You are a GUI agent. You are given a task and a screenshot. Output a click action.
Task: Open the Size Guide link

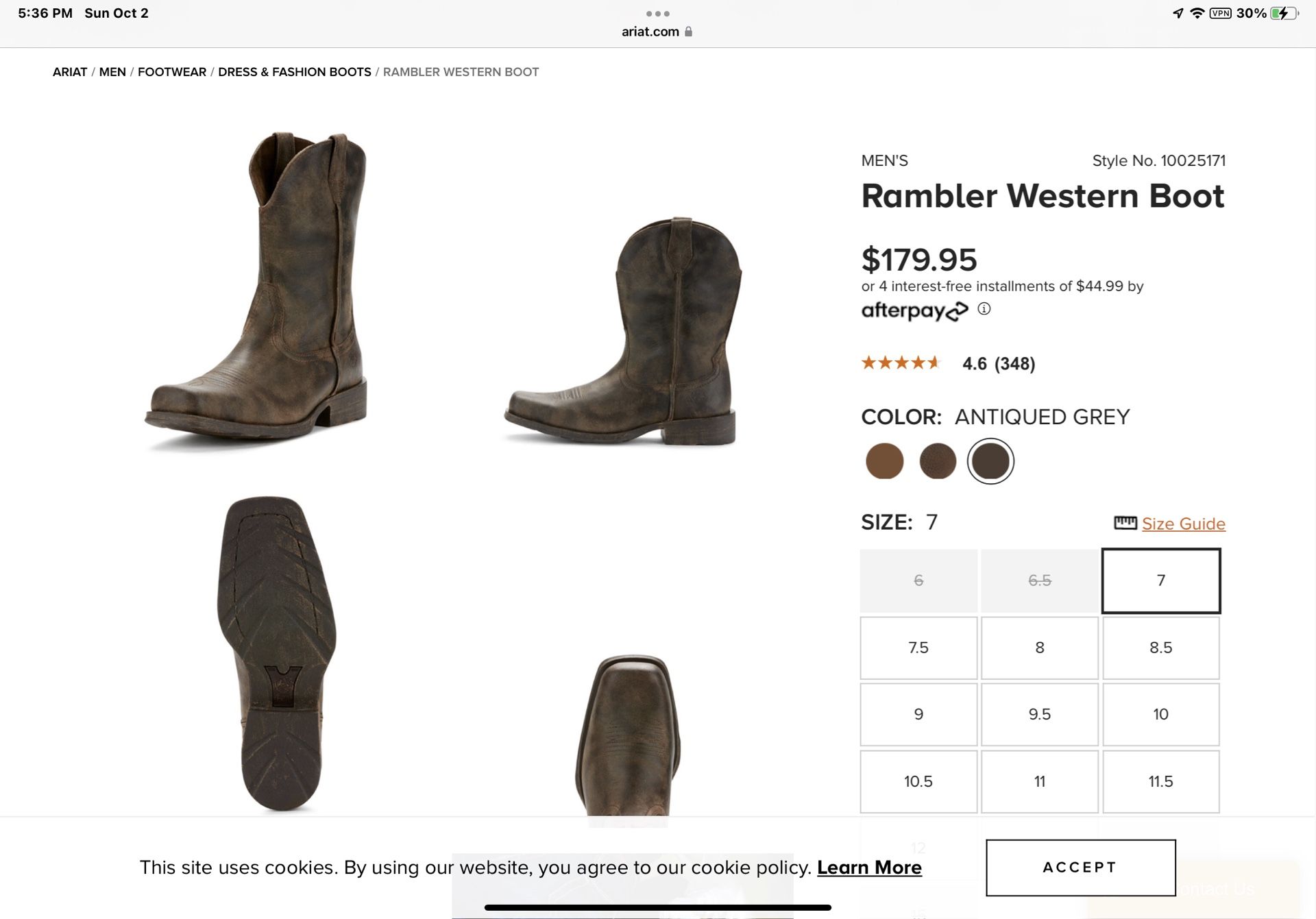(x=1184, y=524)
